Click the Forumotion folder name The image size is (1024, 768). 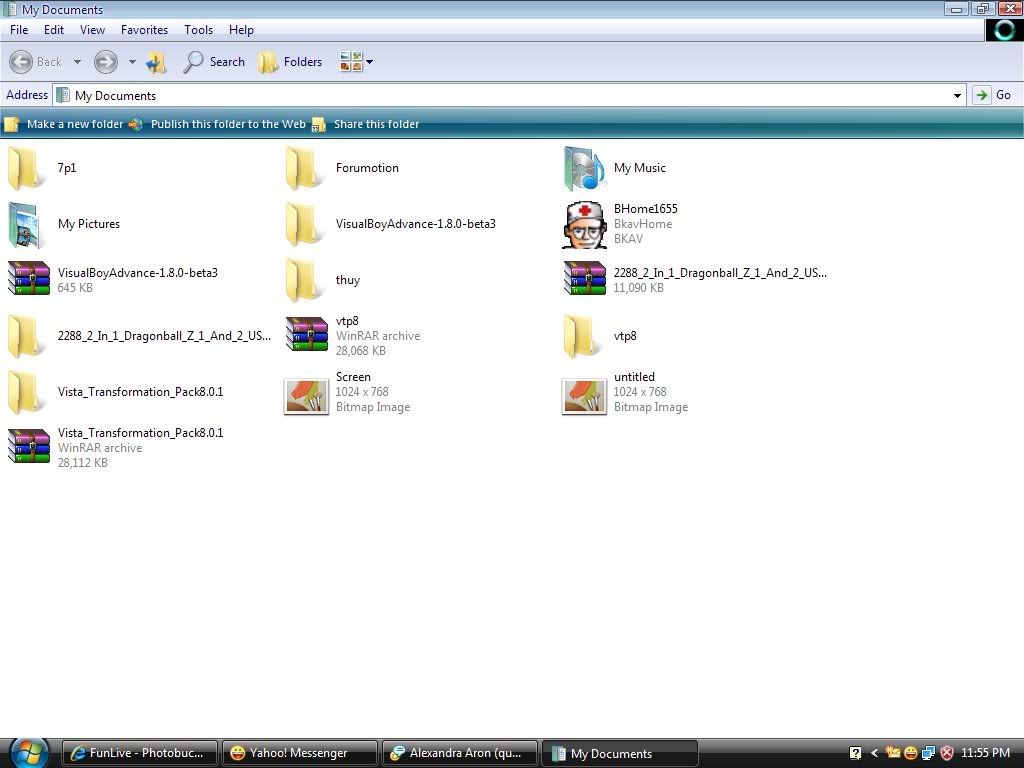pyautogui.click(x=367, y=168)
